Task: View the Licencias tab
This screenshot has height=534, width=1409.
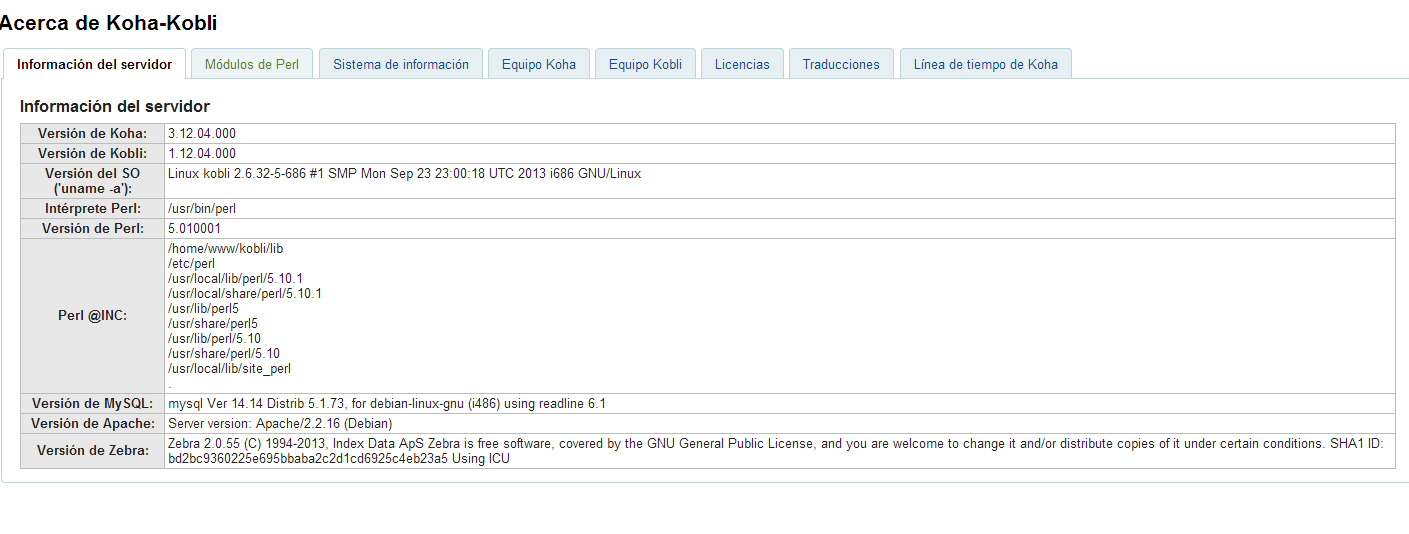Action: 742,64
